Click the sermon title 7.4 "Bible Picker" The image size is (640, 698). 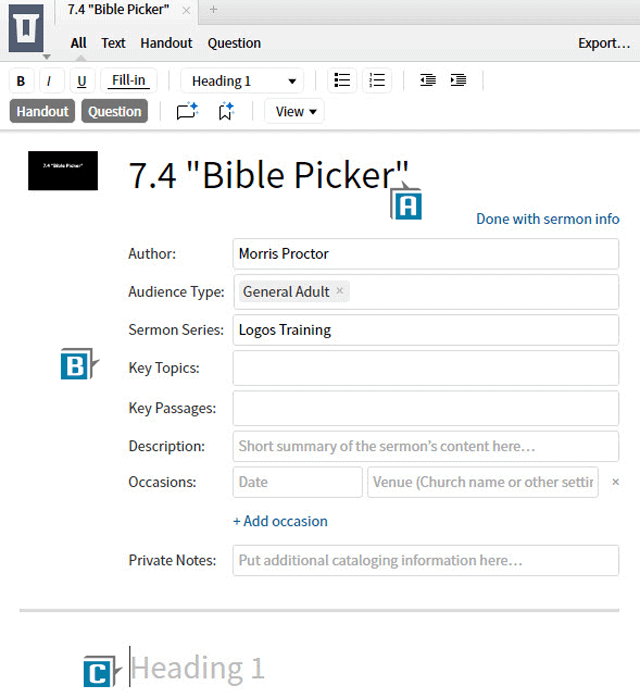[268, 175]
